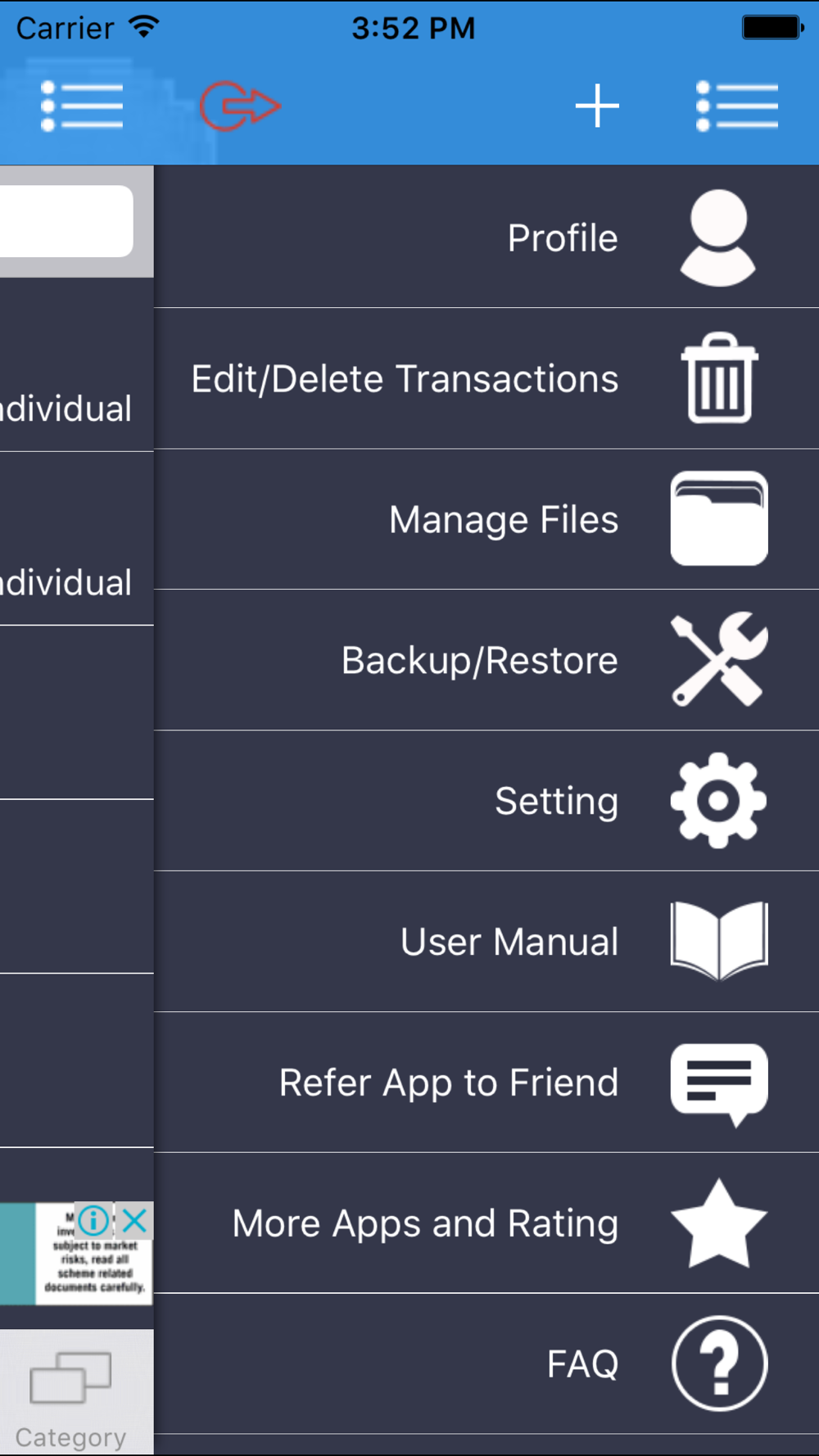Open the FAQ question mark item

pyautogui.click(x=486, y=1364)
